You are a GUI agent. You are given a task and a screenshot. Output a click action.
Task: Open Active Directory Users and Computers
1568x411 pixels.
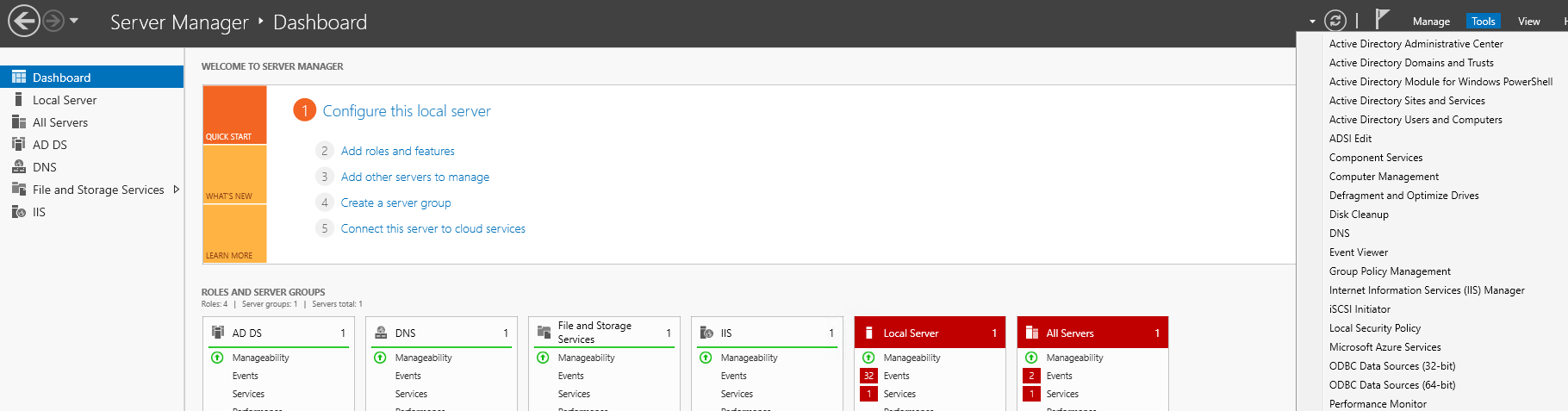click(1416, 120)
